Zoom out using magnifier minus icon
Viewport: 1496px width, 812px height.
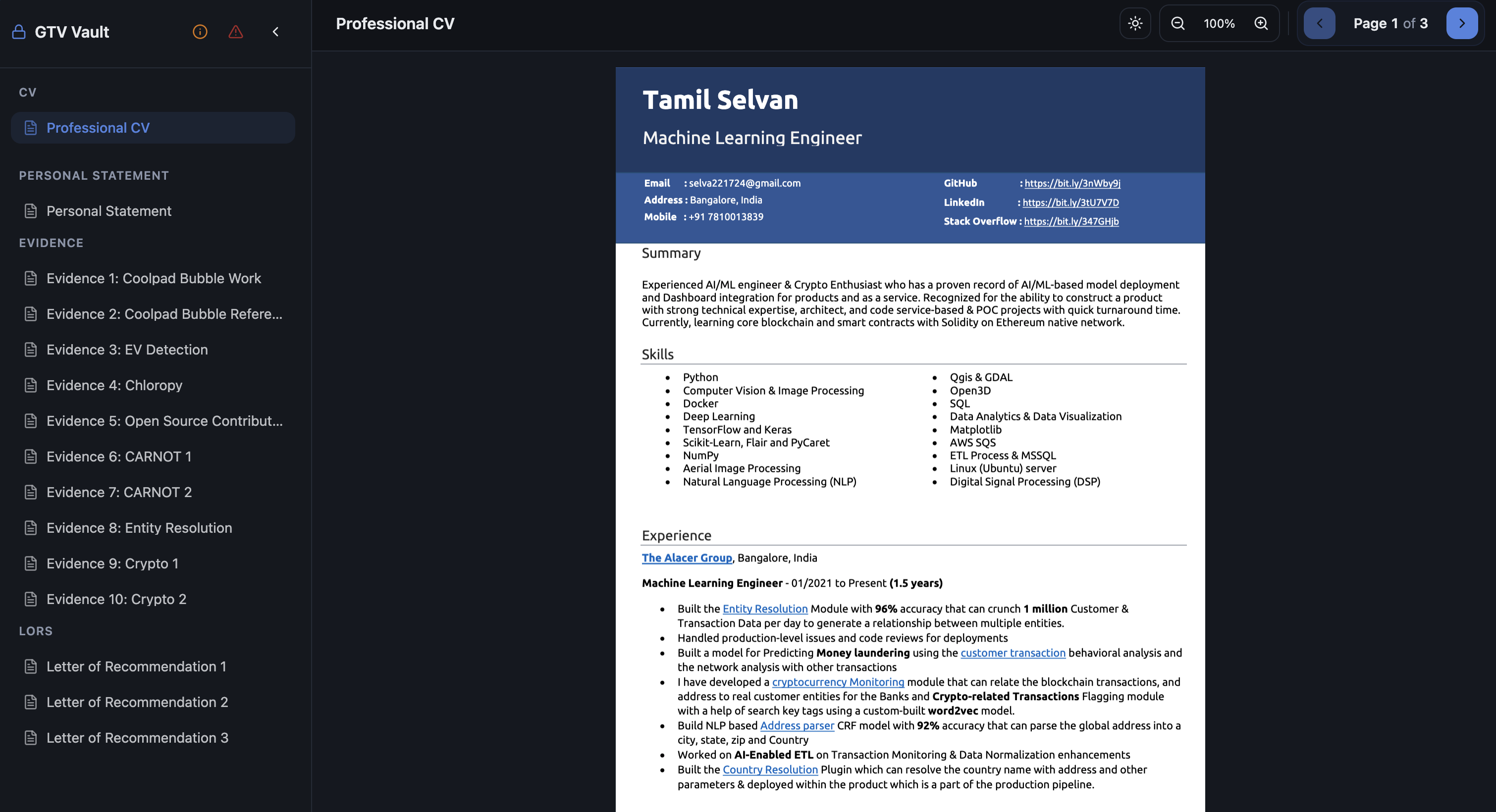tap(1177, 23)
